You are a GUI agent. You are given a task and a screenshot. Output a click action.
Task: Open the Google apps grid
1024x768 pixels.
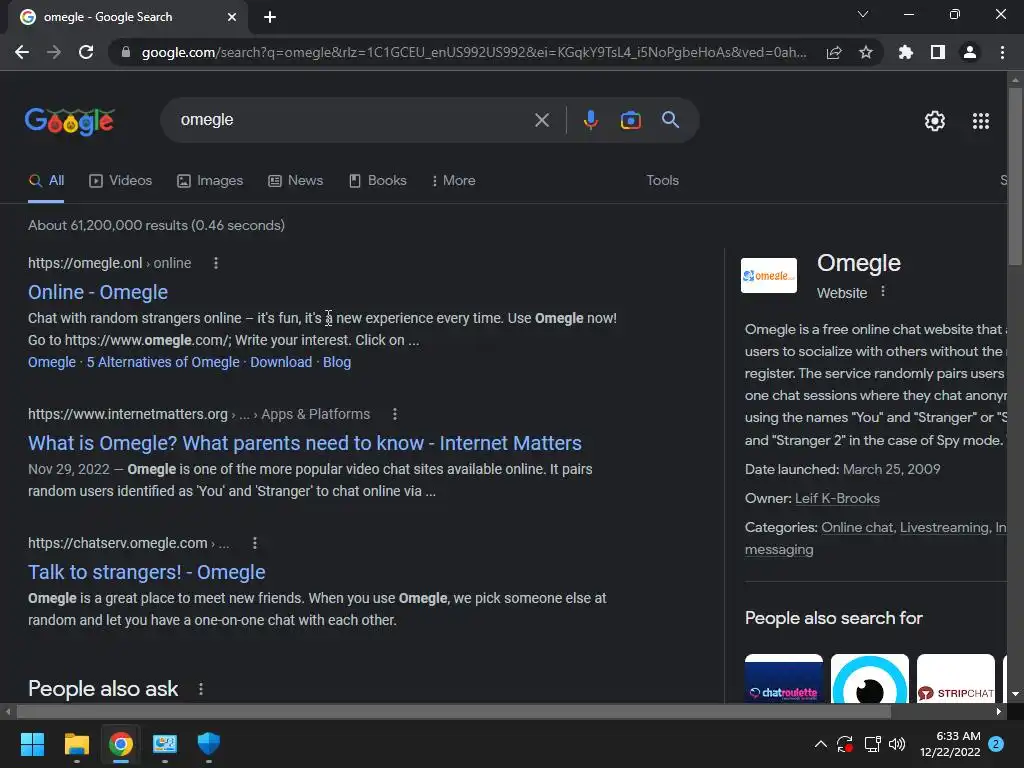click(981, 121)
